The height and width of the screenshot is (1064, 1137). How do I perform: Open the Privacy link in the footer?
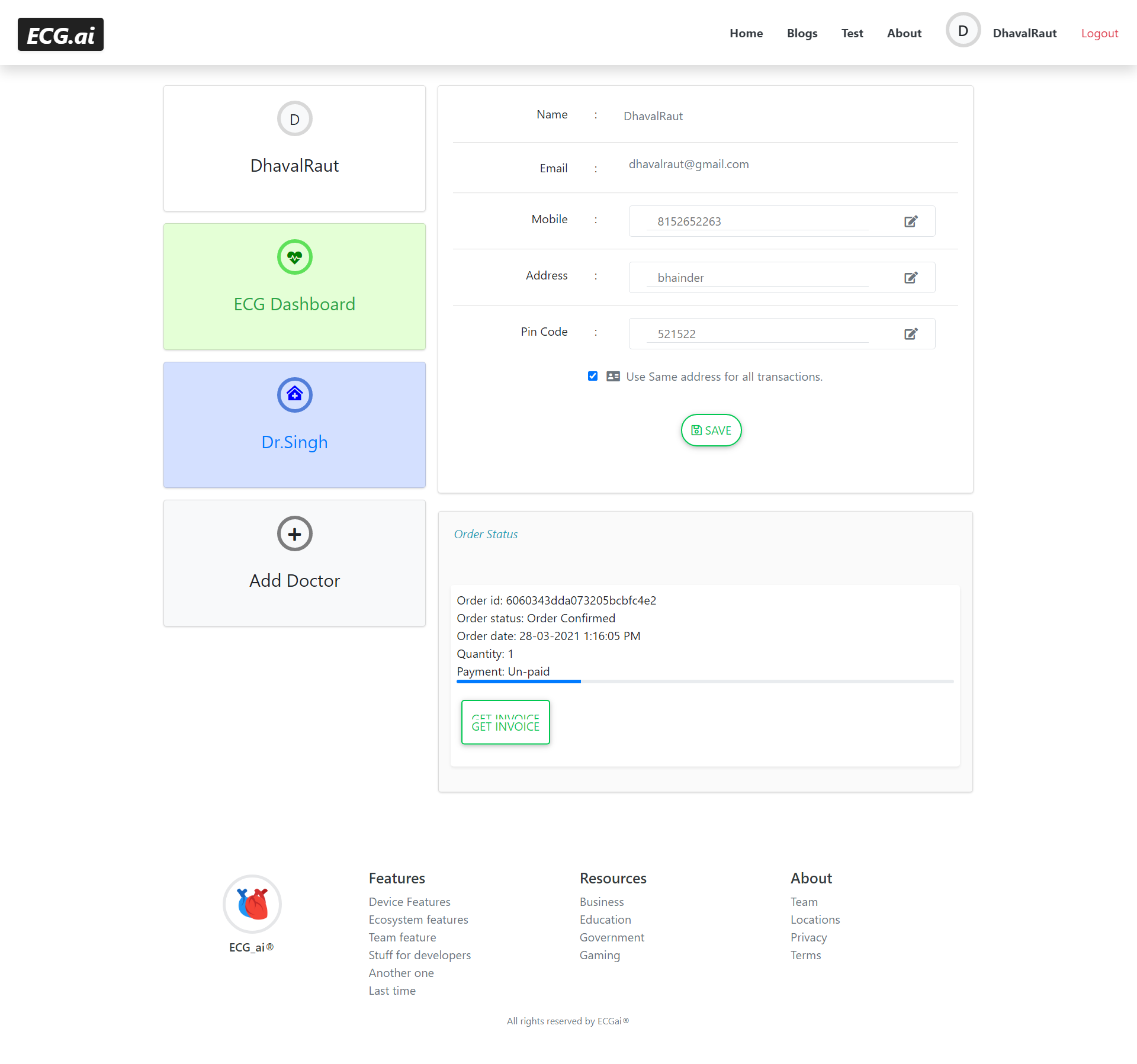click(x=808, y=937)
